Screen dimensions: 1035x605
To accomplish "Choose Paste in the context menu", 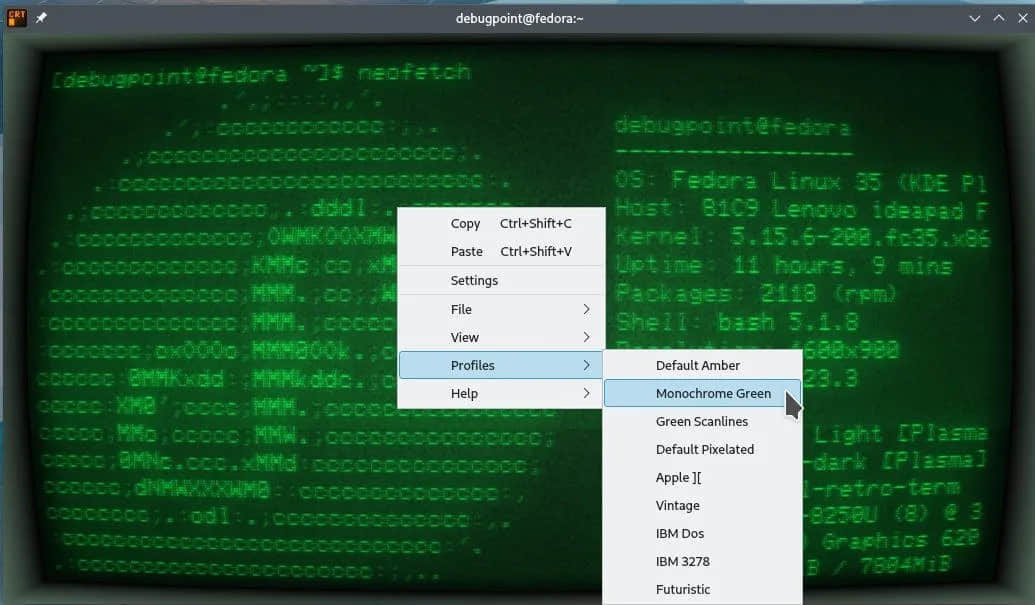I will click(467, 252).
